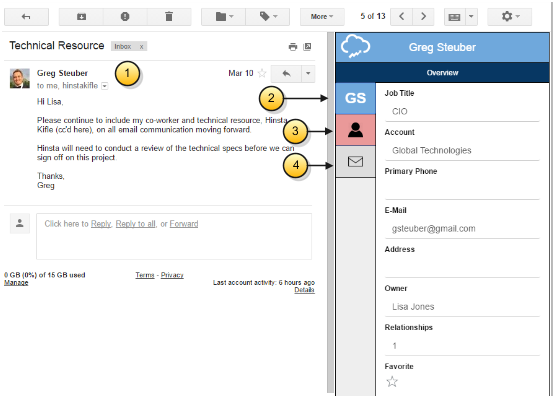Select the Overview tab
The width and height of the screenshot is (555, 398).
coord(442,73)
